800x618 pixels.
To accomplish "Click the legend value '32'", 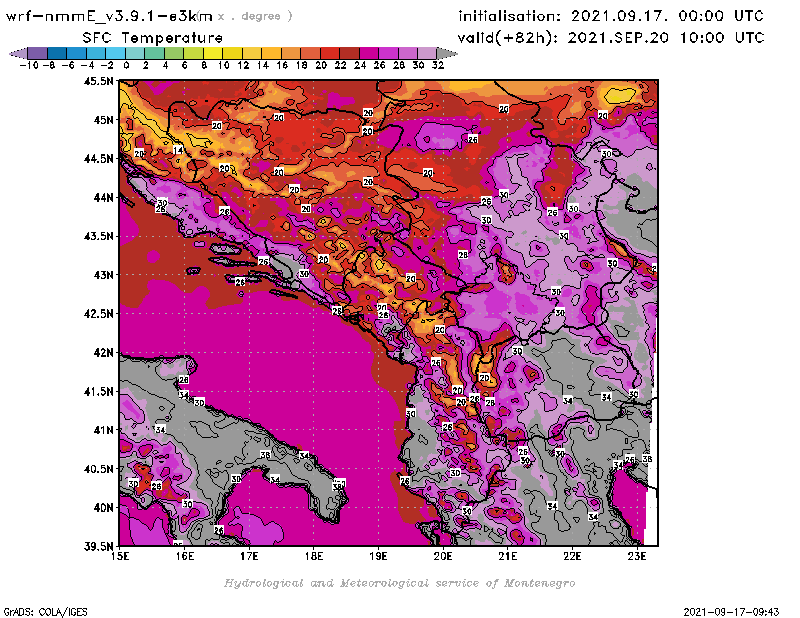I will pyautogui.click(x=438, y=65).
